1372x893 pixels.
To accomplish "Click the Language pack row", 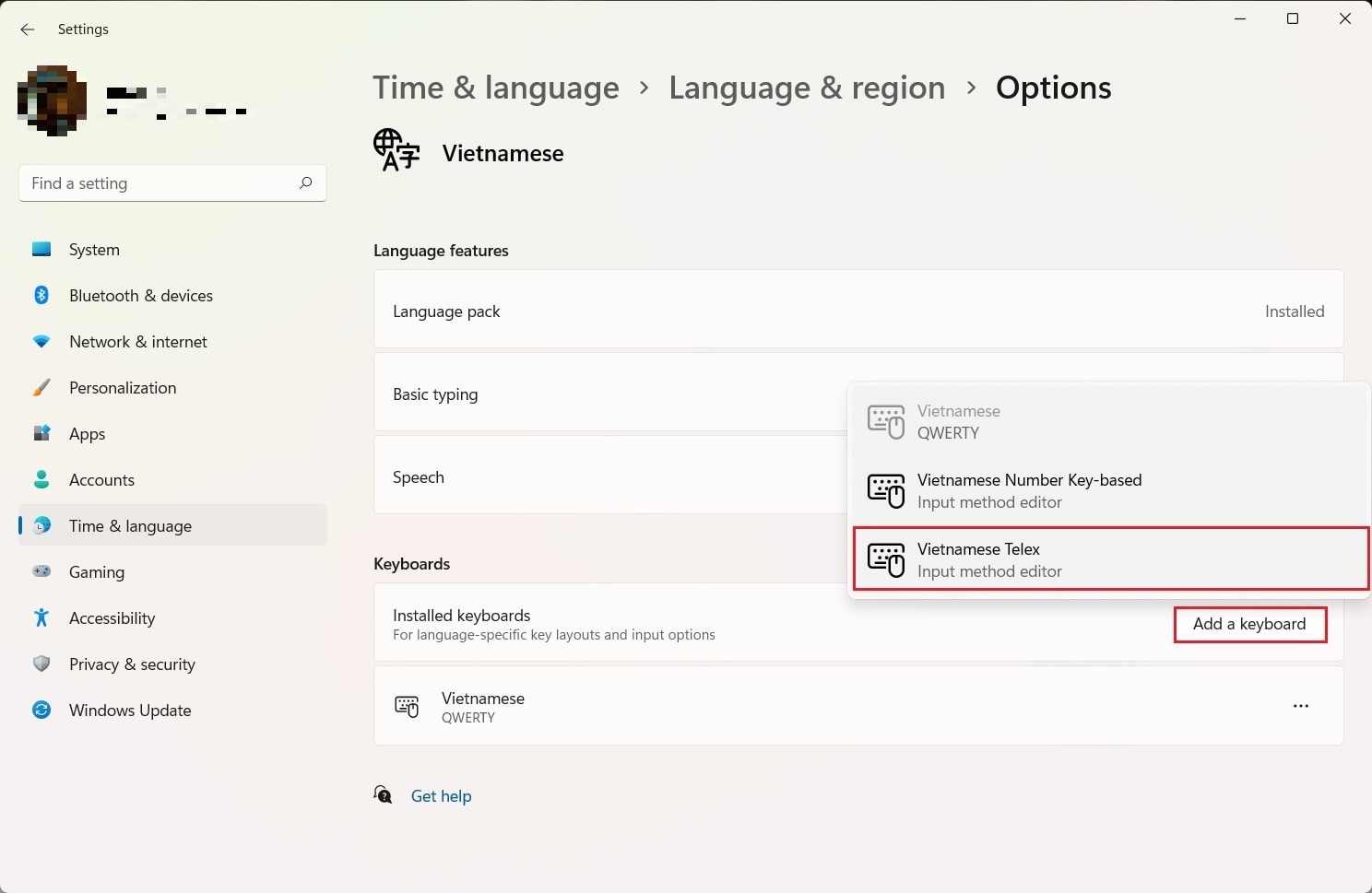I will 858,309.
